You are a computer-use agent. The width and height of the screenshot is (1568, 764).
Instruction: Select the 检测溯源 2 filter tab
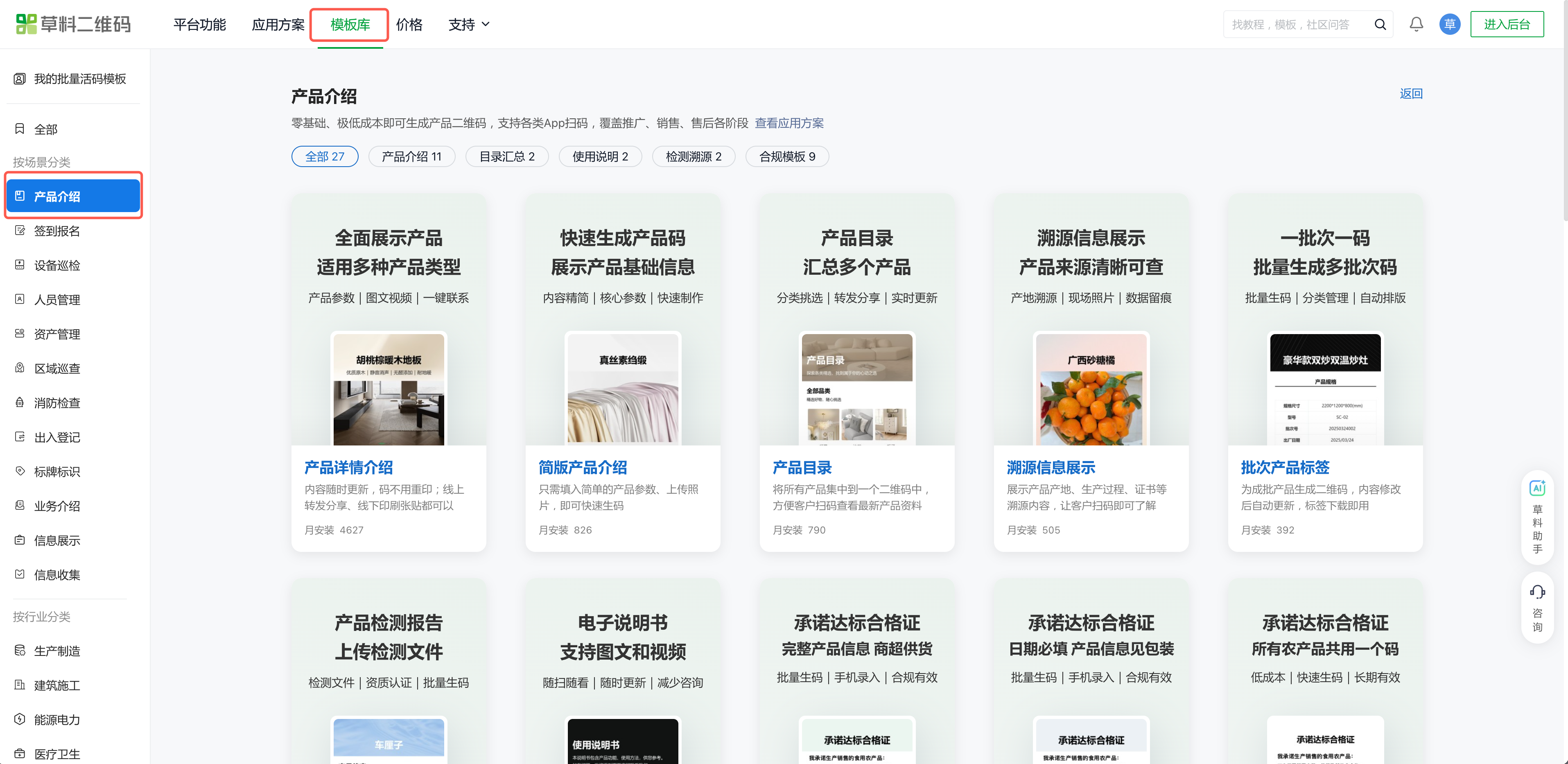(x=694, y=156)
